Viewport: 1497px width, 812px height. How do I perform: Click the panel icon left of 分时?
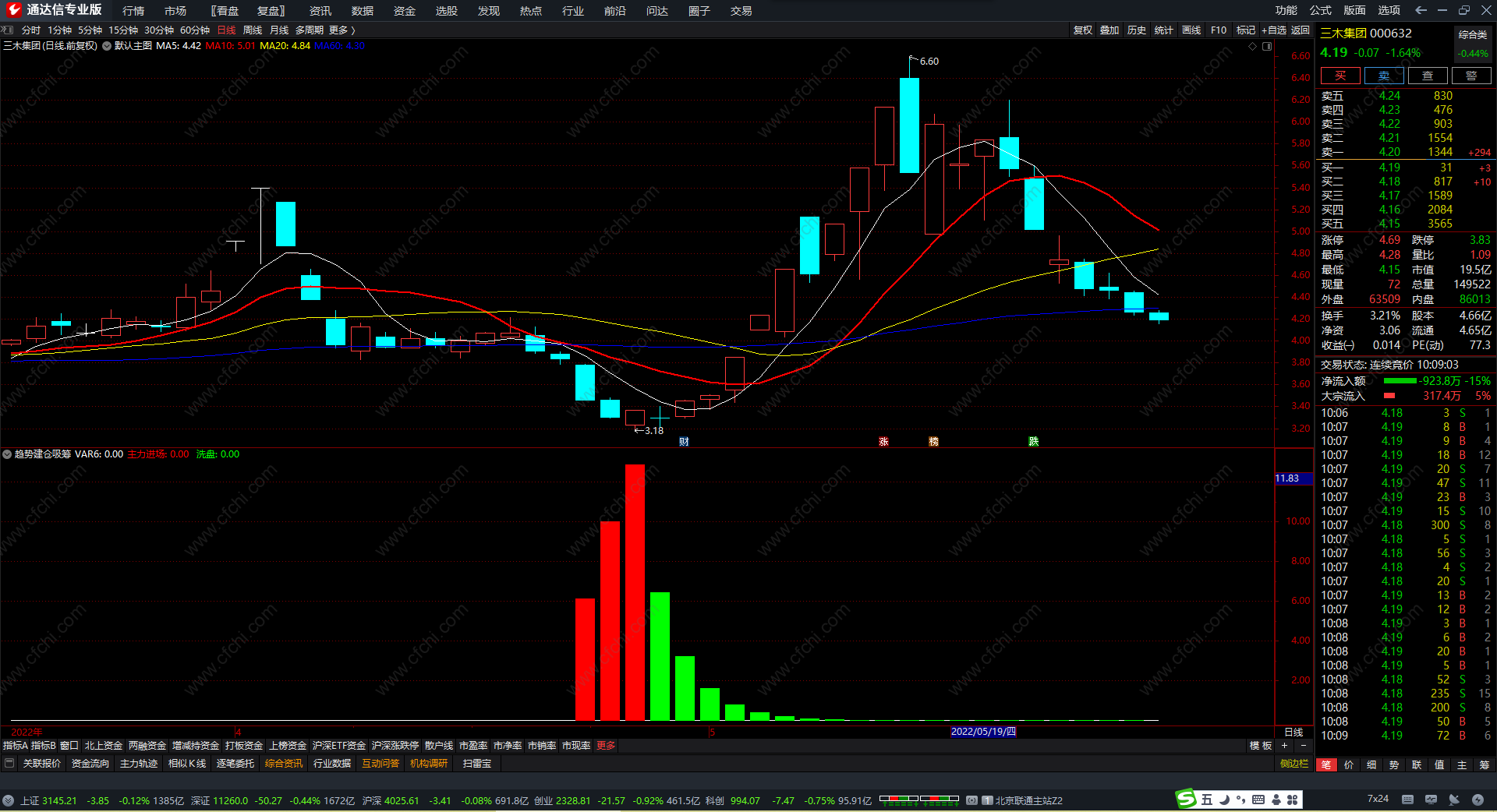coord(9,30)
